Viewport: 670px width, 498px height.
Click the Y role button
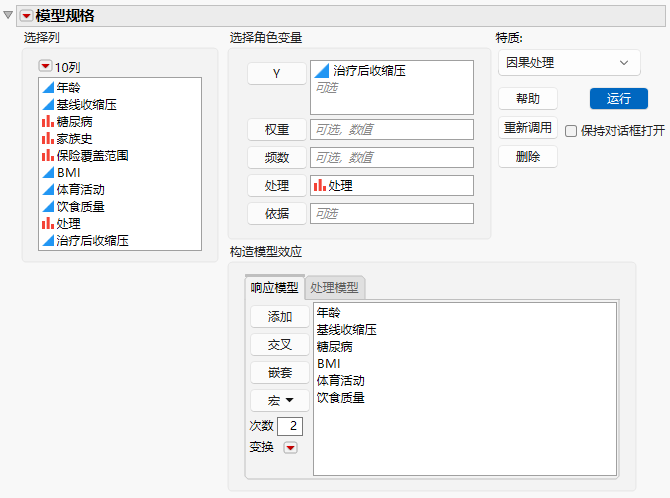[x=276, y=74]
